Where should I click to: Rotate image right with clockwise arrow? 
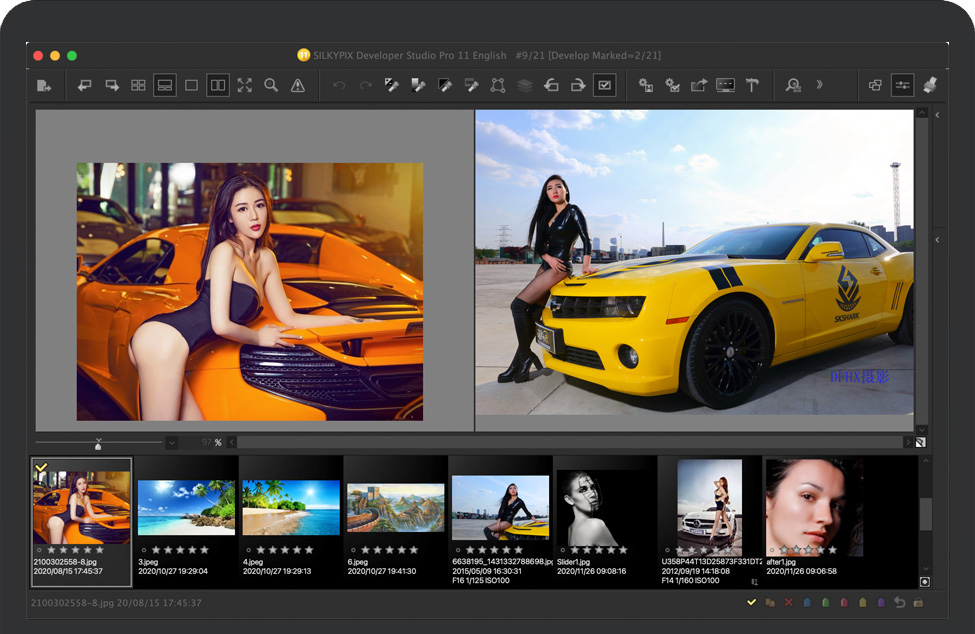577,86
